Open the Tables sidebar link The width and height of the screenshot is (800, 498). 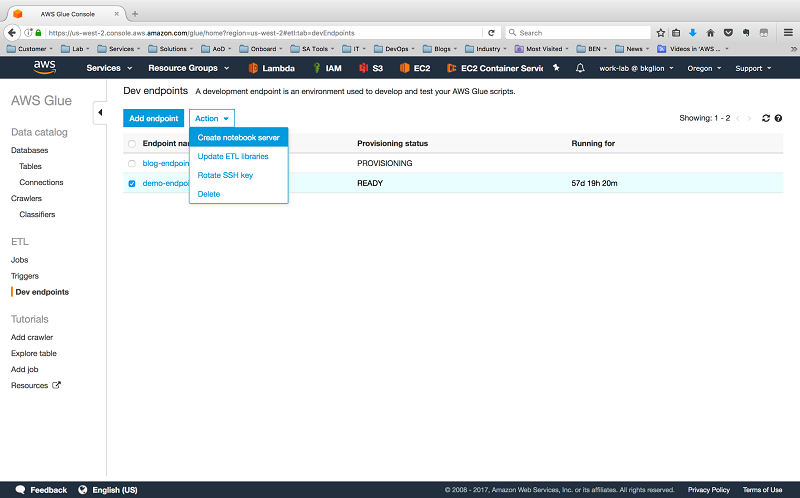coord(30,166)
